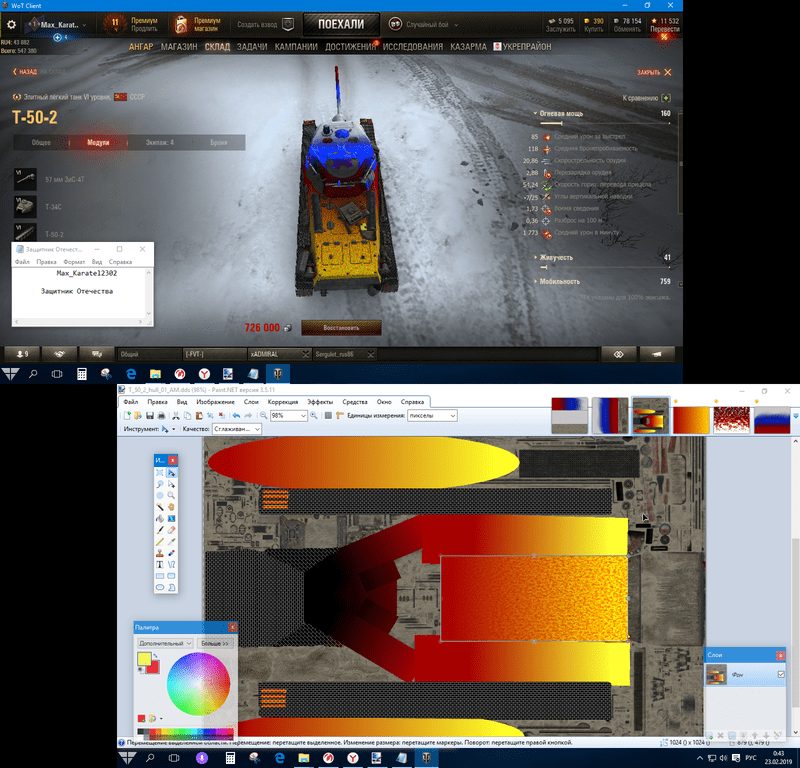Viewport: 800px width, 768px height.
Task: Select the Rounded Rectangle shape tool
Action: click(x=171, y=576)
